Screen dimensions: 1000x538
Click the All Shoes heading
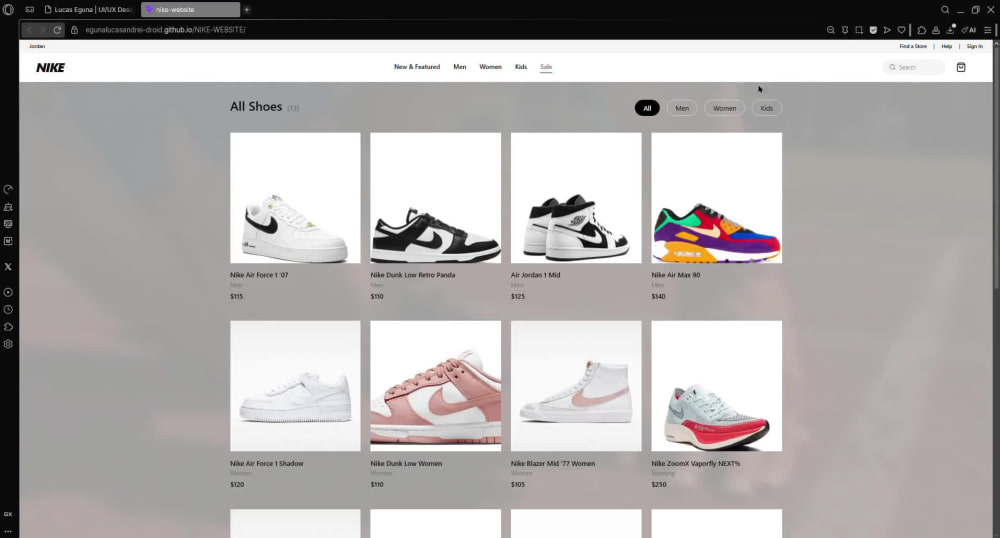256,106
